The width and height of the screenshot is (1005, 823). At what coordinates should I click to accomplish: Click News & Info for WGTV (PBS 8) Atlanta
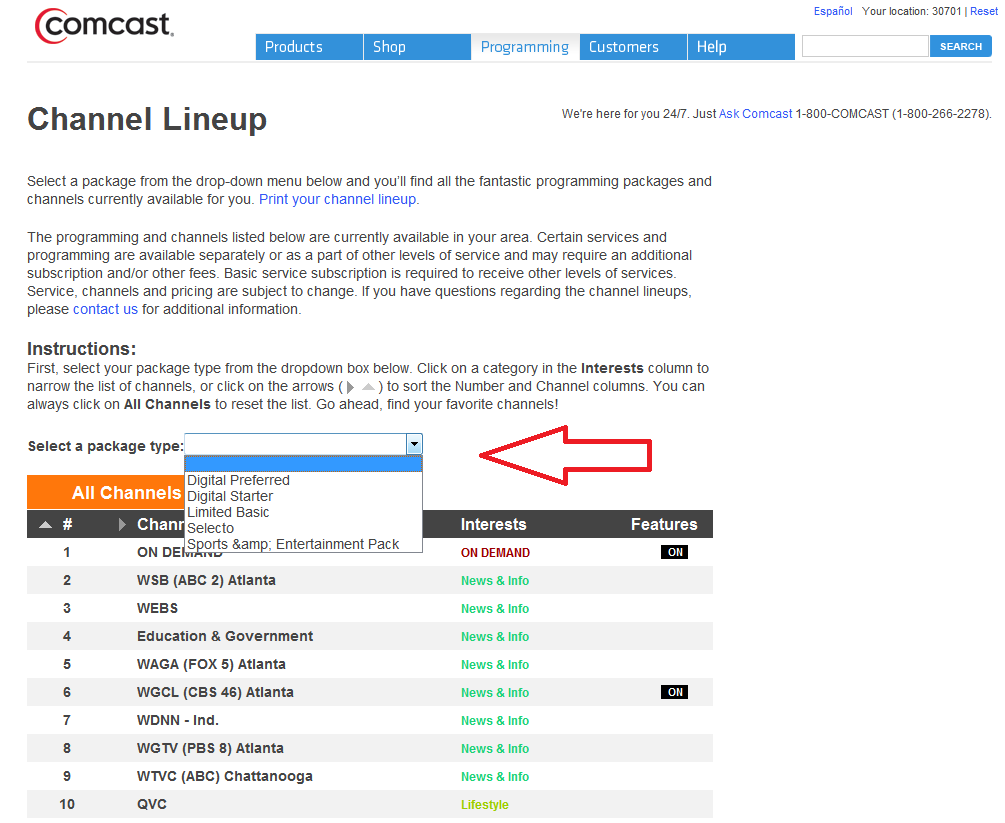pyautogui.click(x=495, y=749)
